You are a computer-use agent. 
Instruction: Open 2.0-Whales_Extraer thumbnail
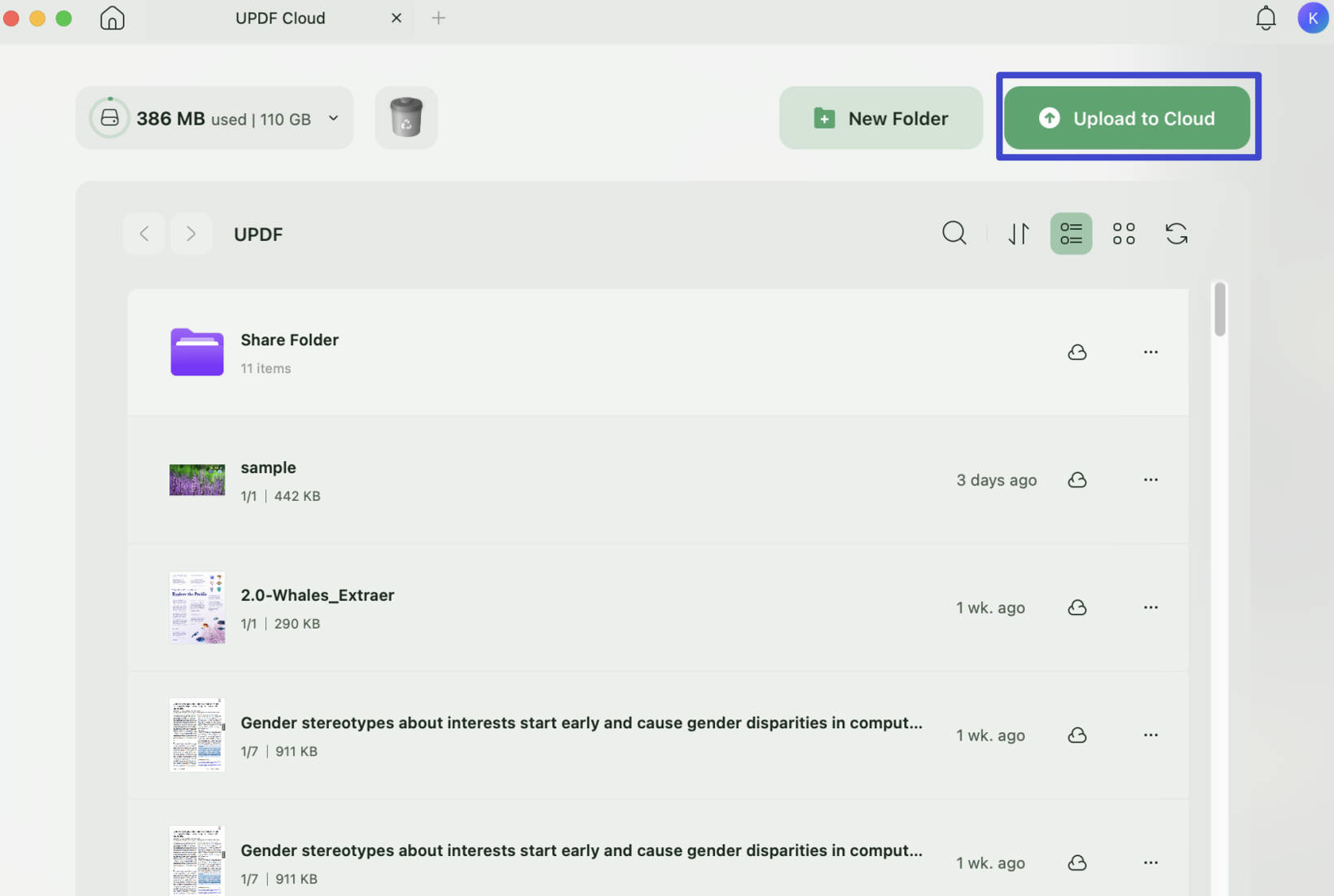(197, 608)
